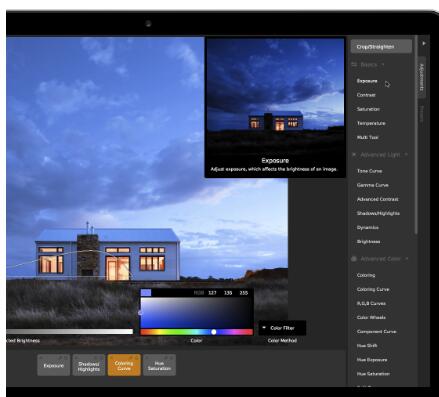Click the Crop/Straighten button
Image resolution: width=439 pixels, height=397 pixels.
(x=381, y=47)
